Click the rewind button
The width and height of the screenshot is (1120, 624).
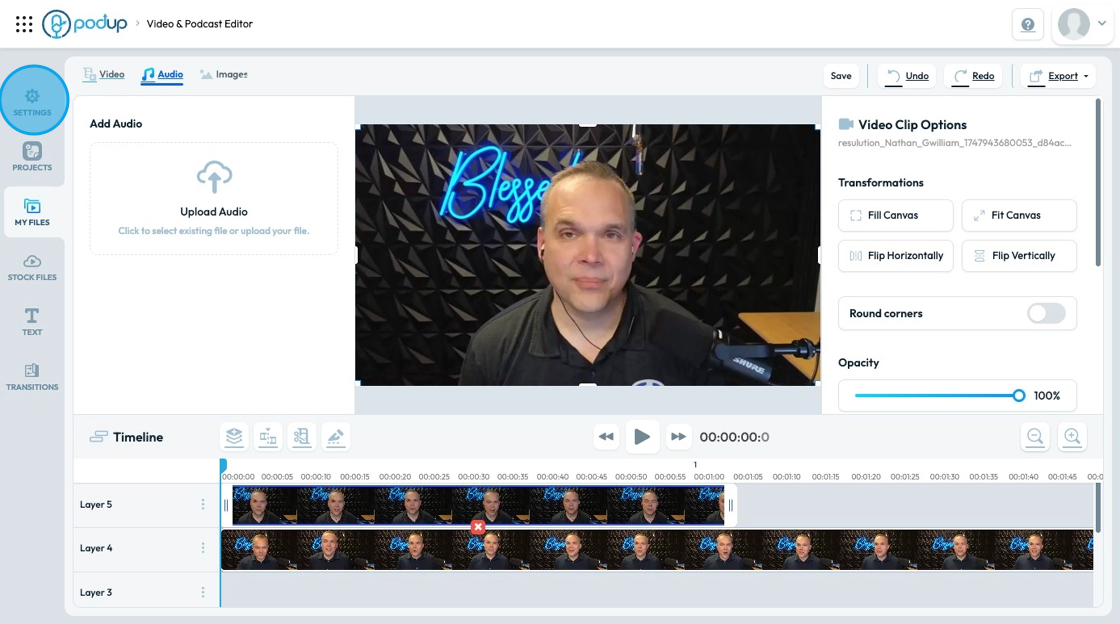pyautogui.click(x=606, y=437)
